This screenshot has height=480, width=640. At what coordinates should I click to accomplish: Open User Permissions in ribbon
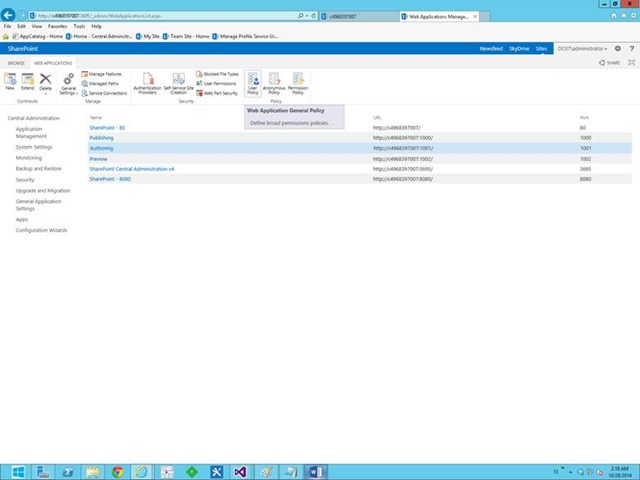tap(216, 84)
